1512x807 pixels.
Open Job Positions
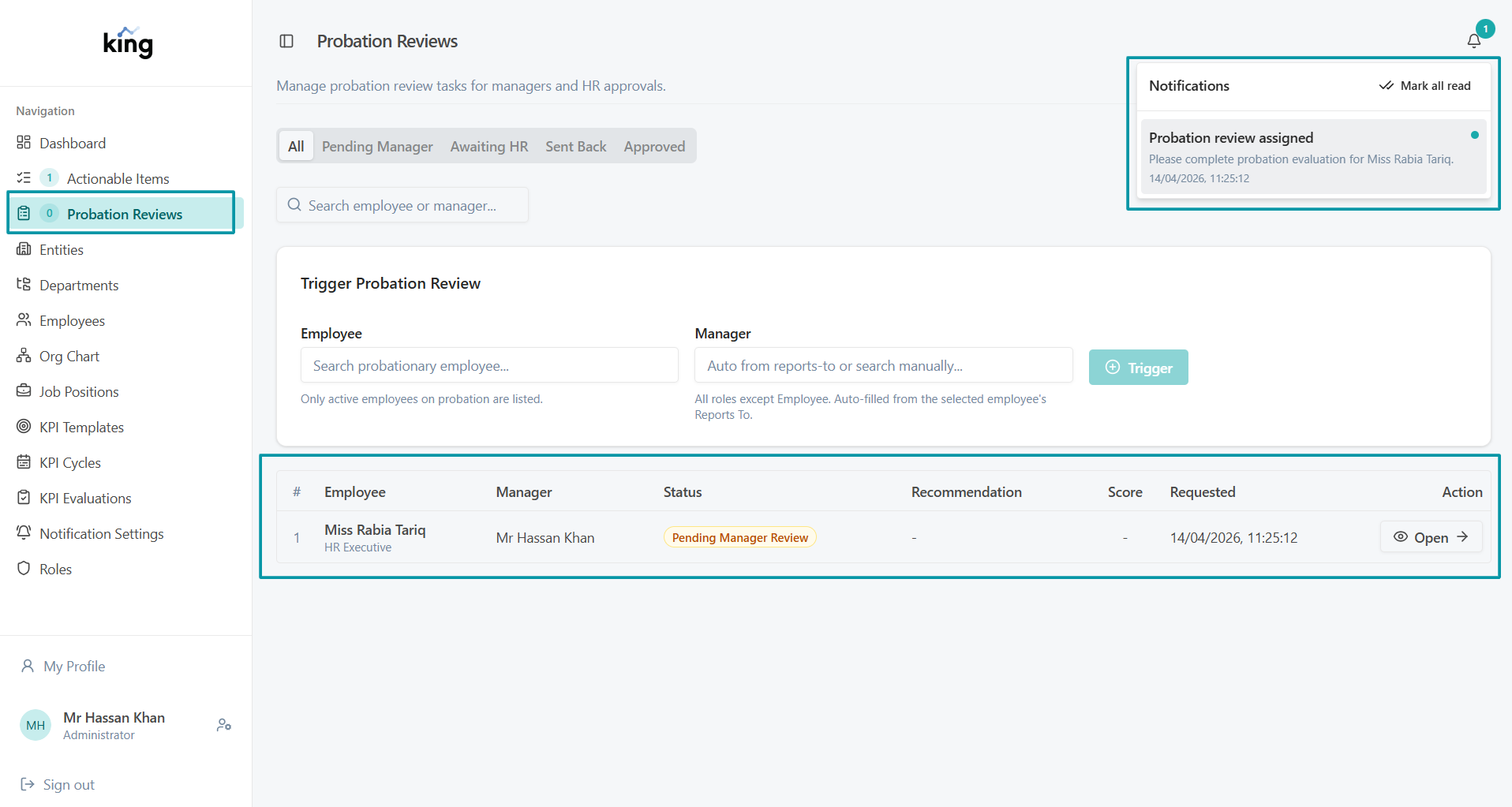[125, 391]
